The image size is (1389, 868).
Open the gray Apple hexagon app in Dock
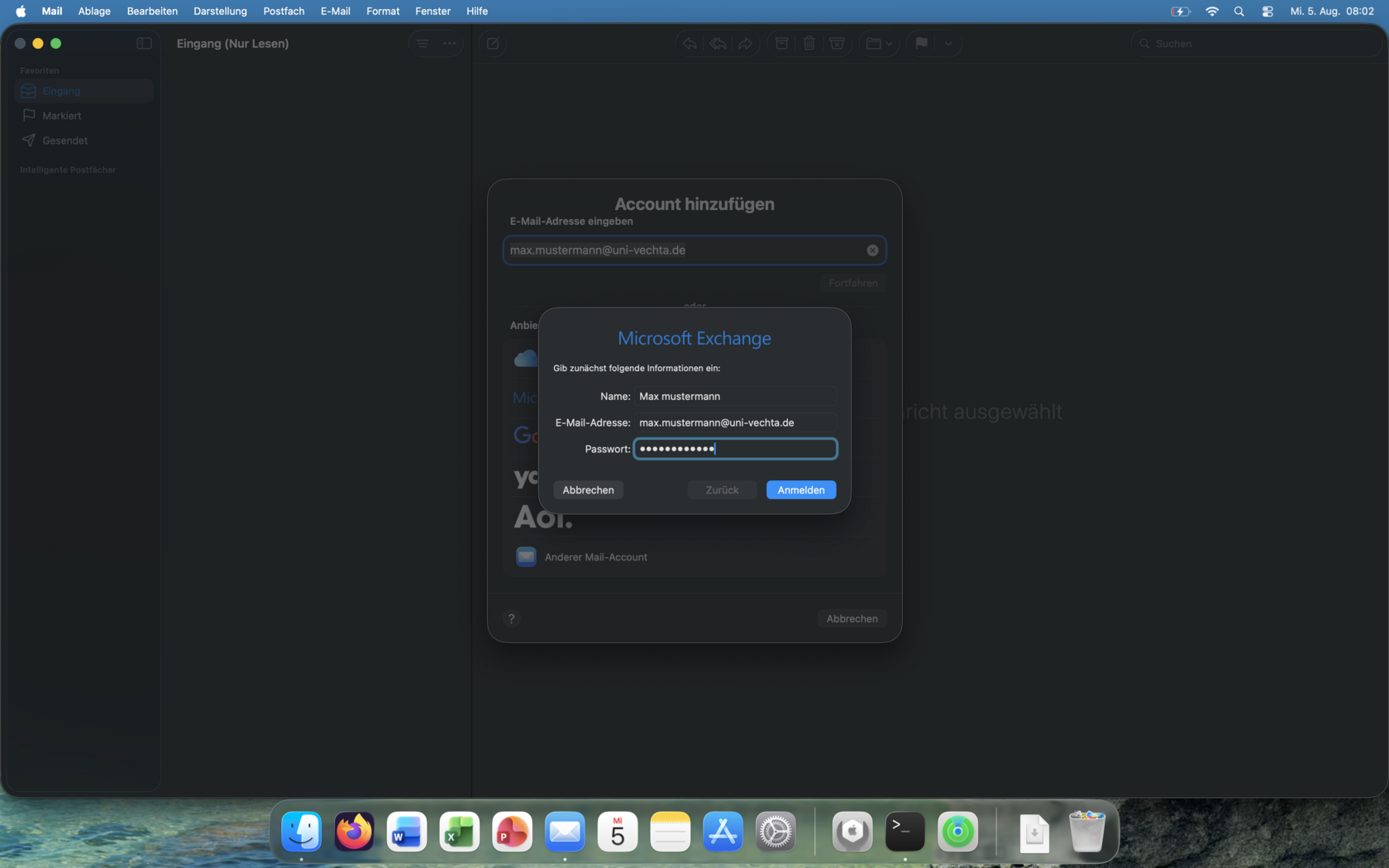(852, 832)
